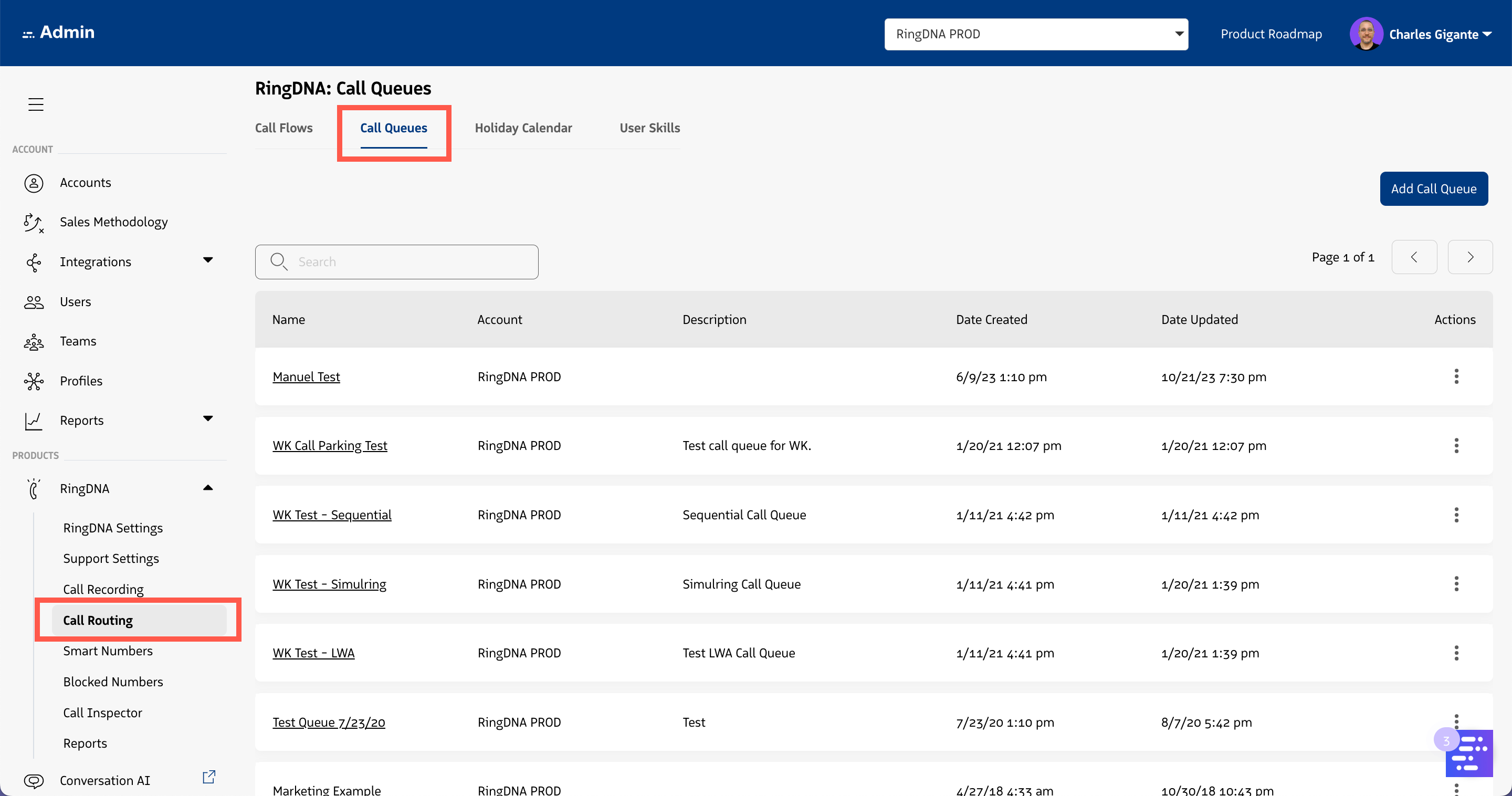Go to next page arrow
The image size is (1512, 796).
(1470, 257)
